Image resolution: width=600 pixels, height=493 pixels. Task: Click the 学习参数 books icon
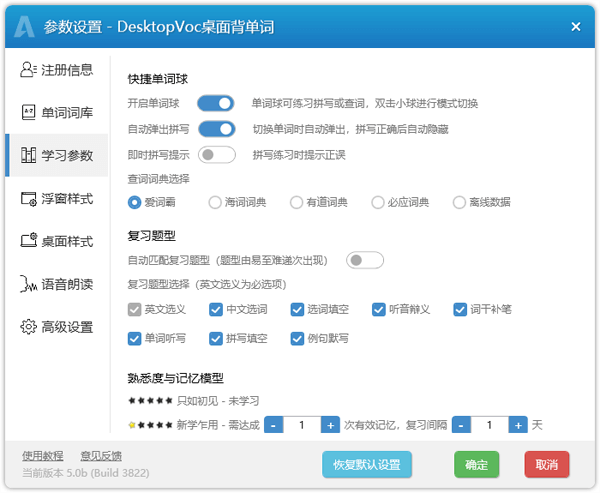(28, 155)
